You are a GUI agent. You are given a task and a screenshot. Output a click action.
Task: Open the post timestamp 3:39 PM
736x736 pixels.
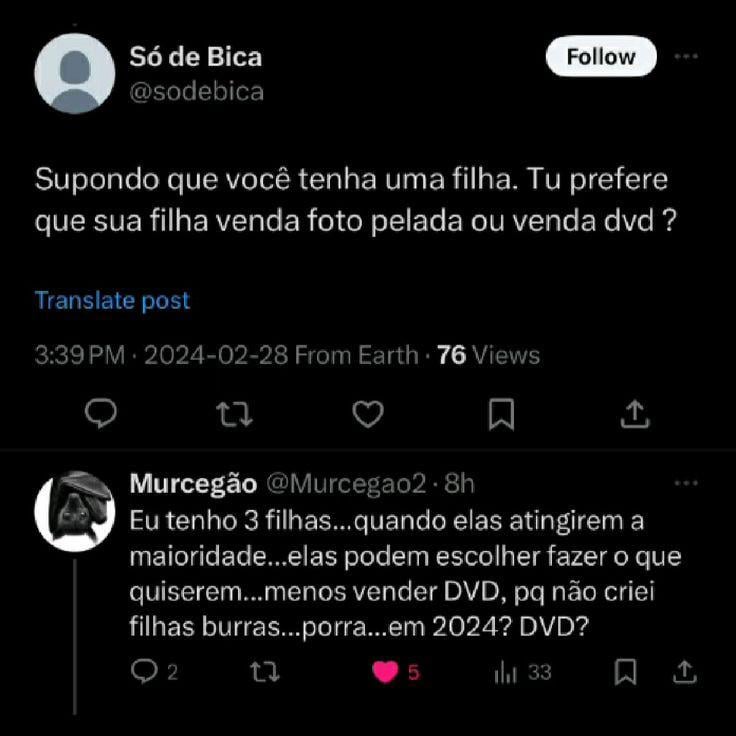(x=78, y=355)
